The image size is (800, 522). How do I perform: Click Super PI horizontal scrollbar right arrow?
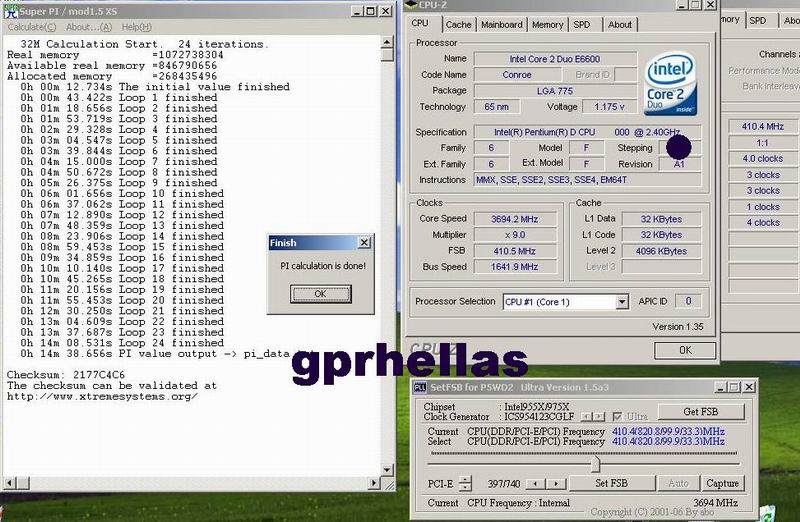pyautogui.click(x=374, y=482)
